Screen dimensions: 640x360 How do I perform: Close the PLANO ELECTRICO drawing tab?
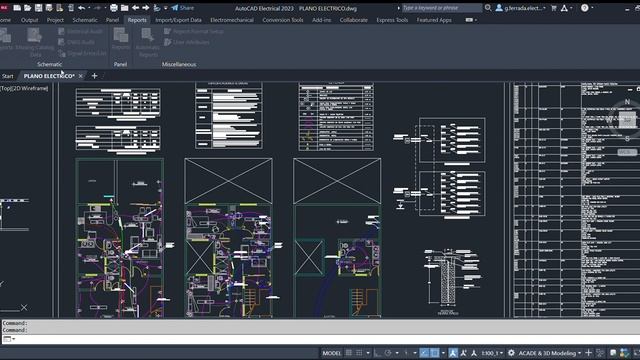[x=80, y=76]
